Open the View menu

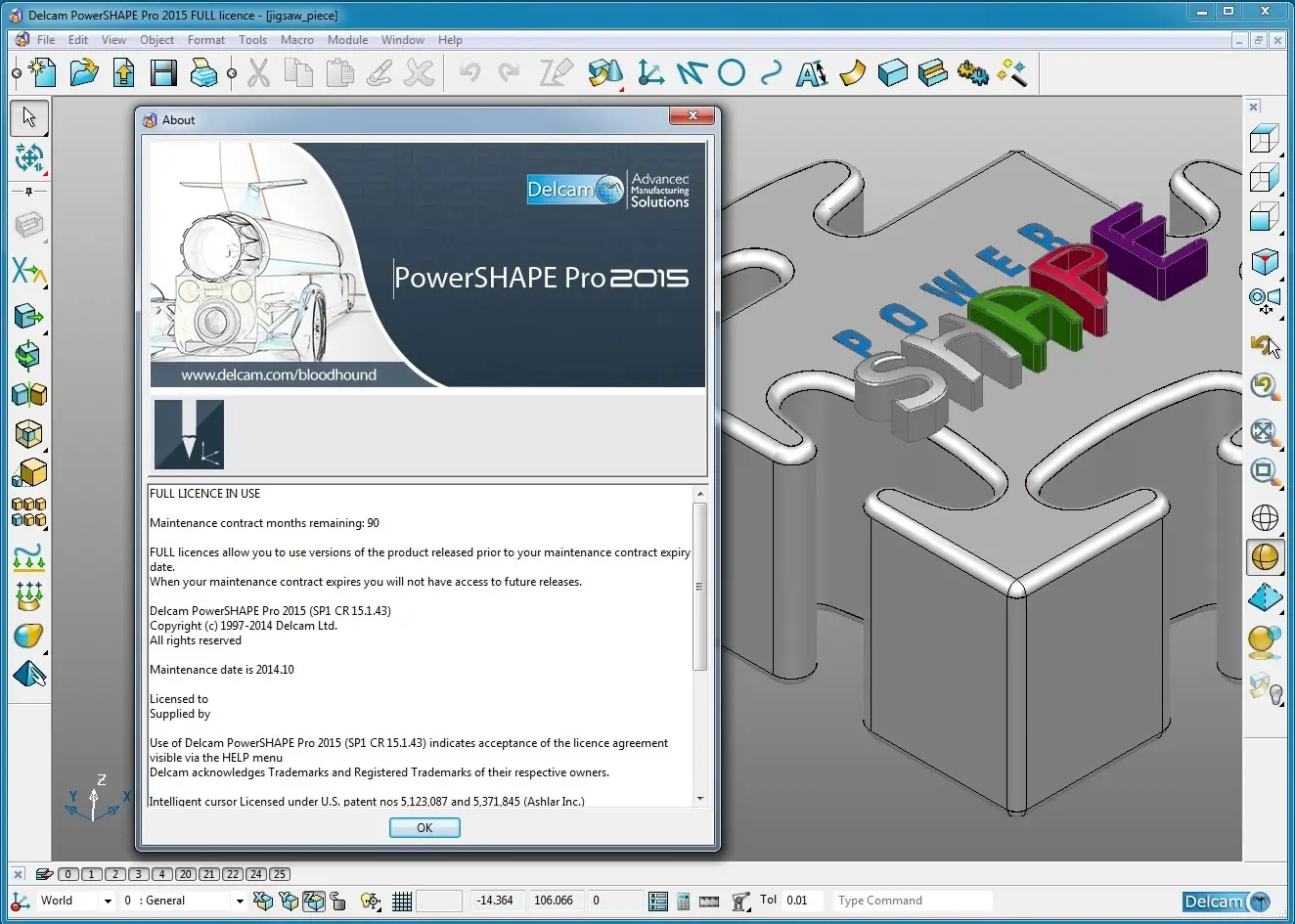(113, 40)
